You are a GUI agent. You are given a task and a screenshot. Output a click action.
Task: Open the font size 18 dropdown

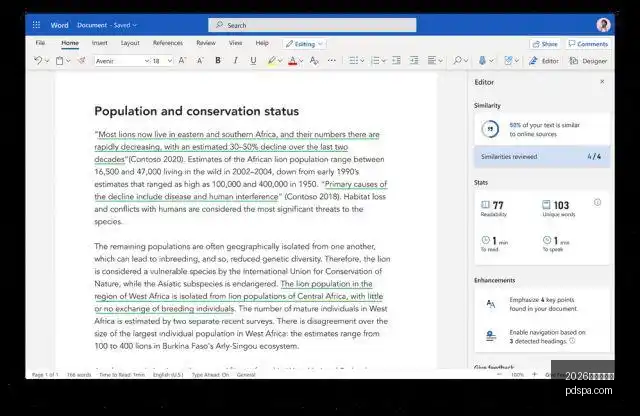pyautogui.click(x=162, y=61)
